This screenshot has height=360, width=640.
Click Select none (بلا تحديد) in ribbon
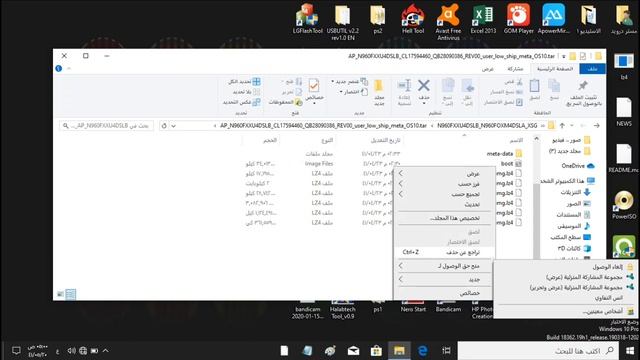[246, 92]
